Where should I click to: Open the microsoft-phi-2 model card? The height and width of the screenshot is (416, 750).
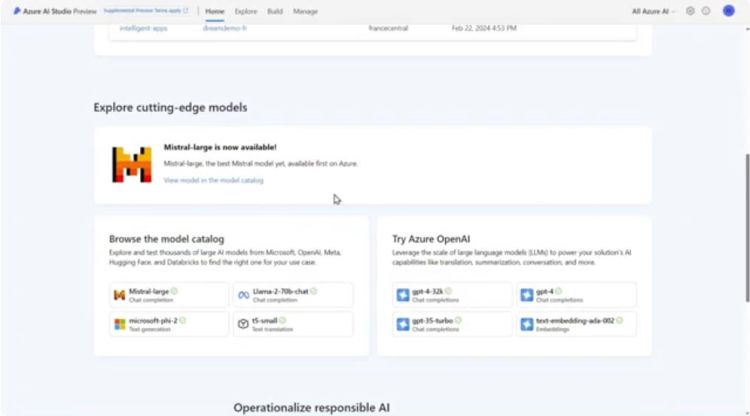pos(169,324)
